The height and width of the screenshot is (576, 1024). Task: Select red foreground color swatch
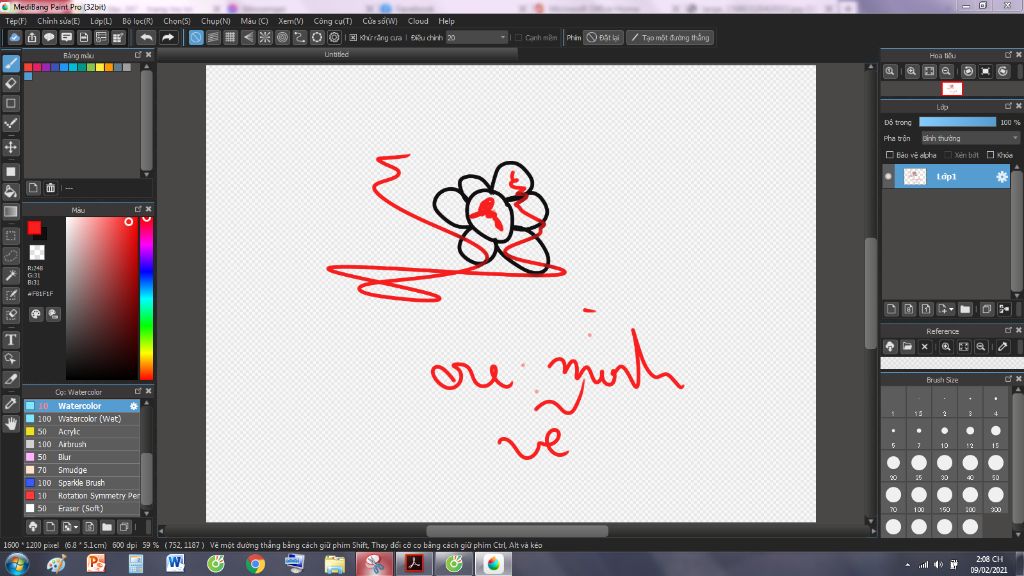point(34,227)
